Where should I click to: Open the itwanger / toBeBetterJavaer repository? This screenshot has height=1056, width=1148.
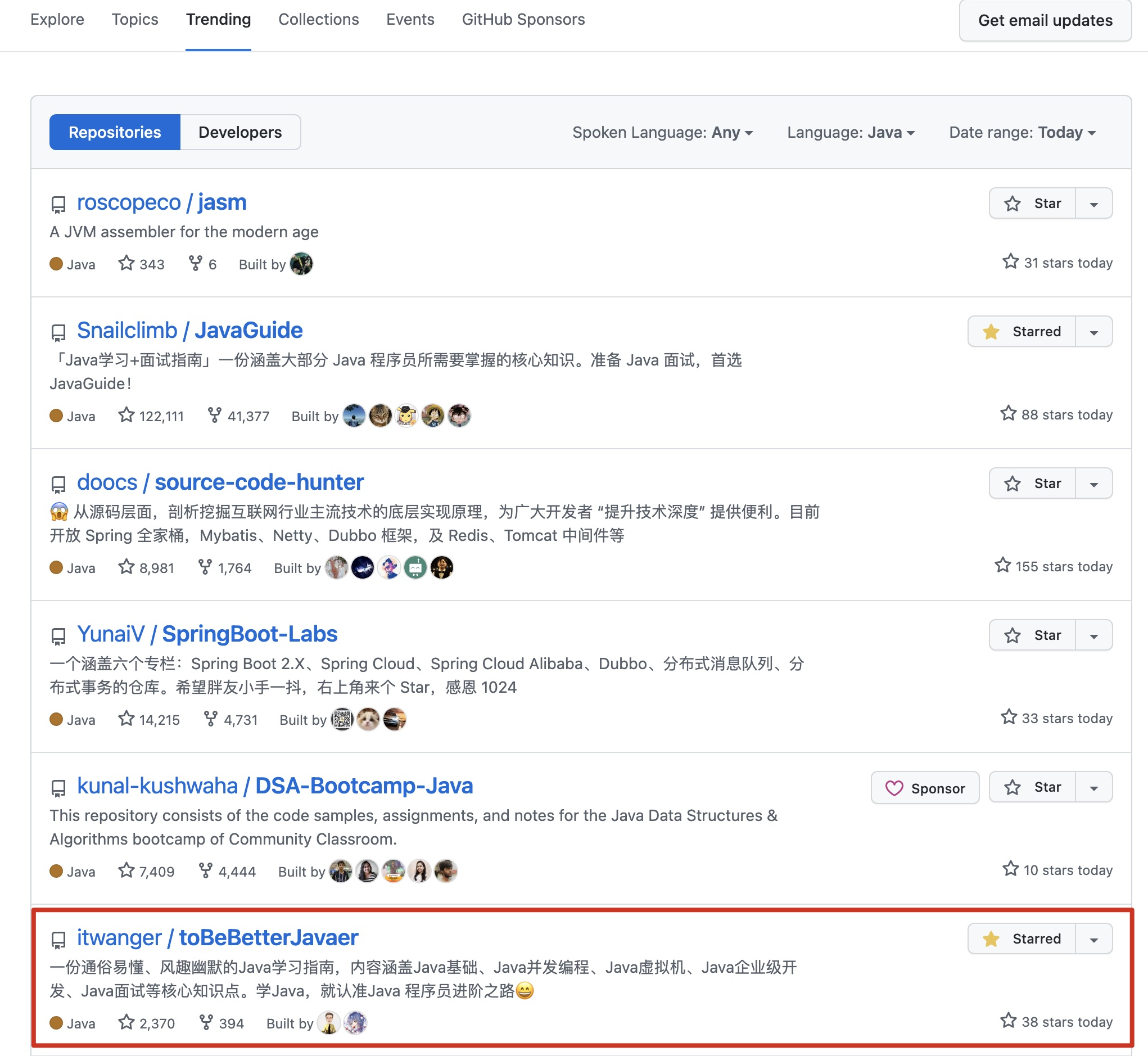[x=218, y=938]
